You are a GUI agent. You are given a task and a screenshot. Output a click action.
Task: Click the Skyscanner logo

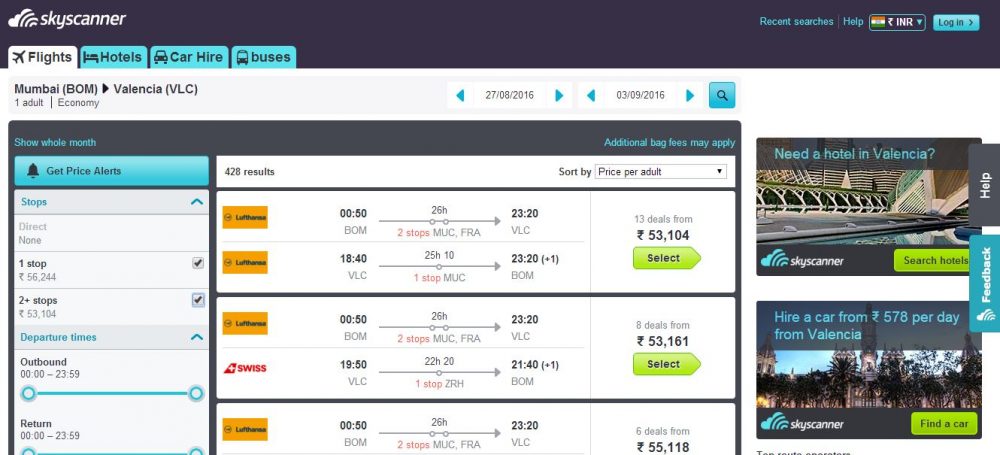(68, 19)
